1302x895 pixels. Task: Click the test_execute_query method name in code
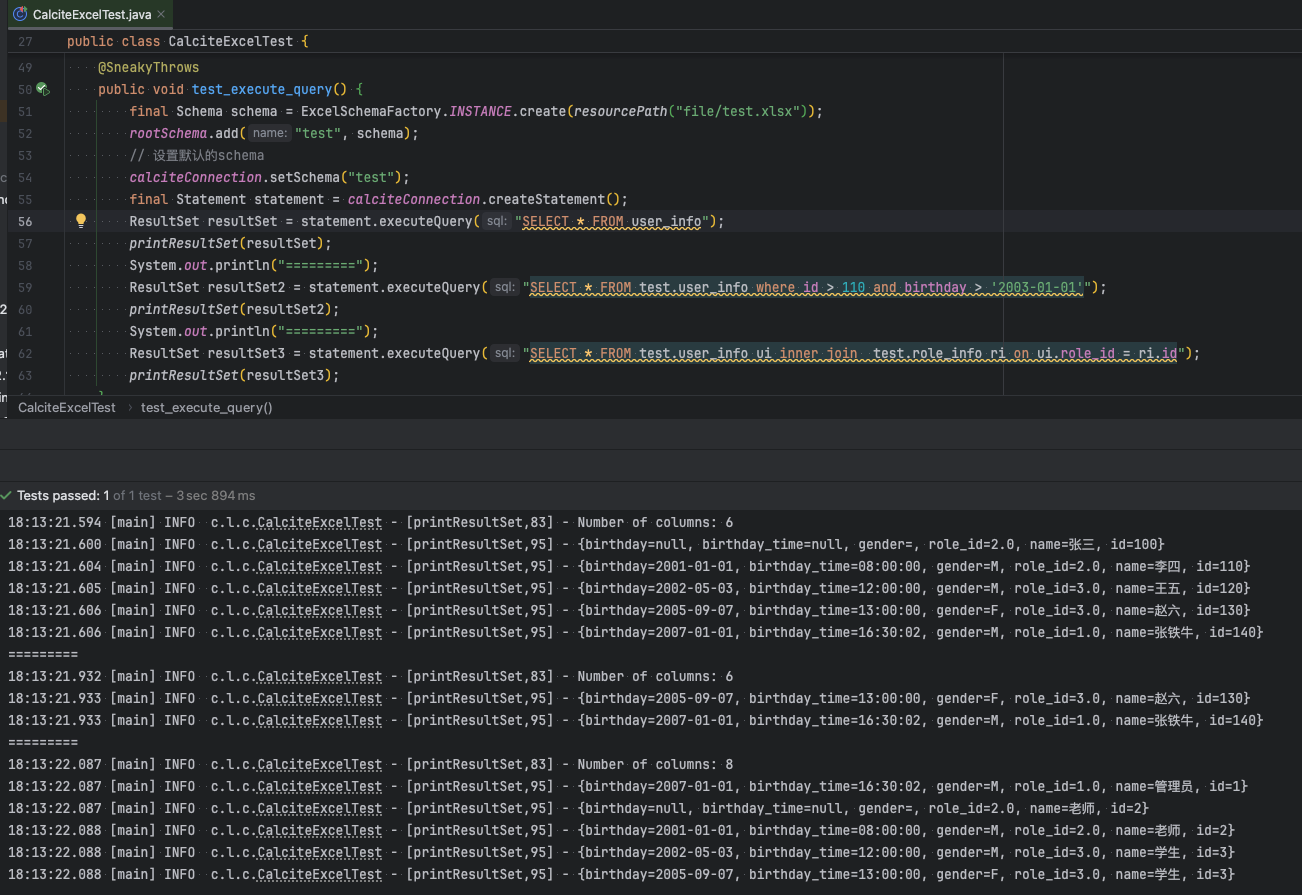[x=261, y=89]
